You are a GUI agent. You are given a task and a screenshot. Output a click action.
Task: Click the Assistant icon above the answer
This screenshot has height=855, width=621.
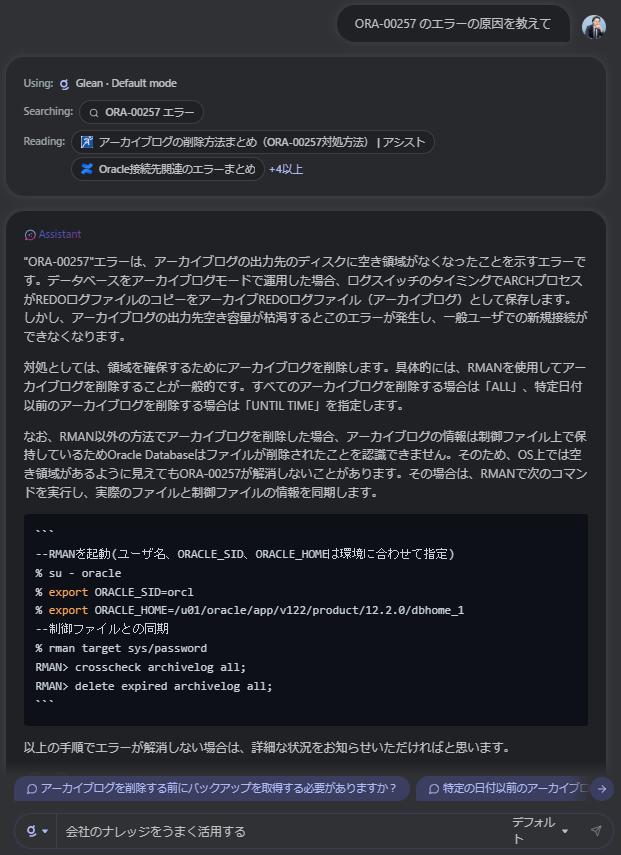click(29, 234)
